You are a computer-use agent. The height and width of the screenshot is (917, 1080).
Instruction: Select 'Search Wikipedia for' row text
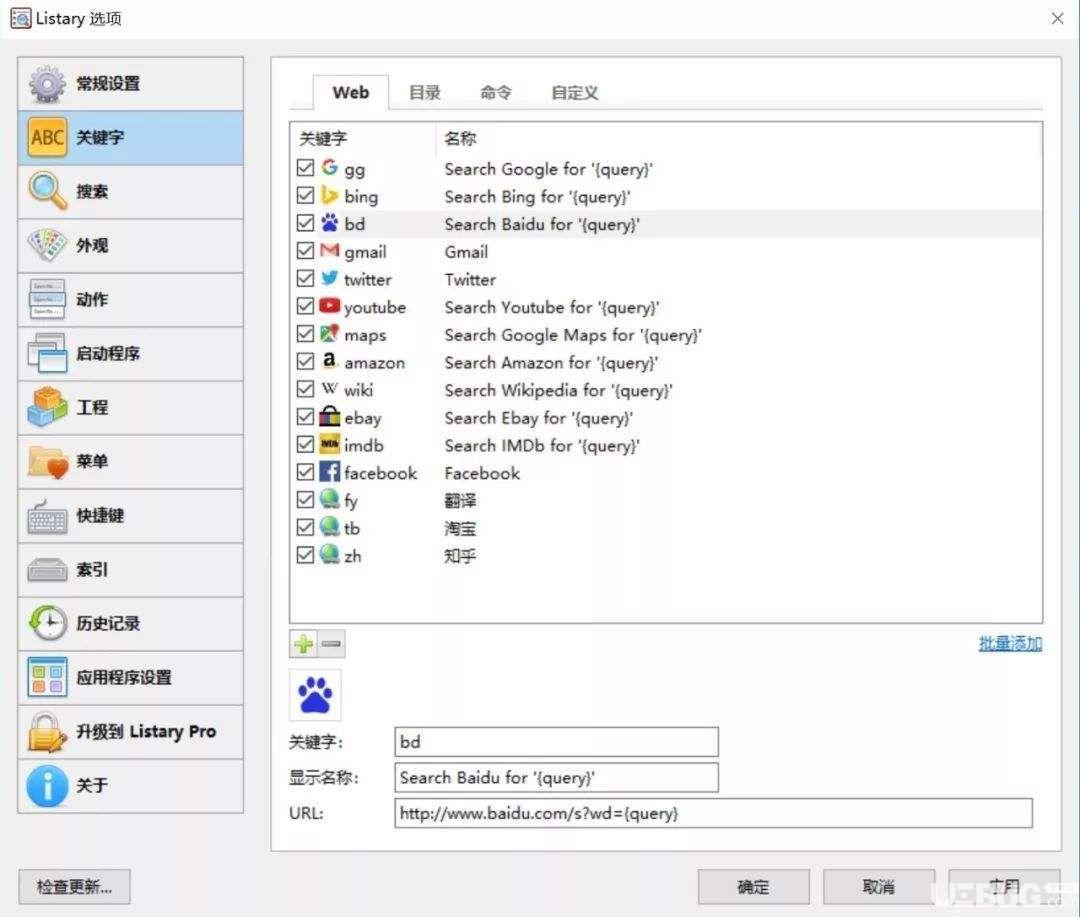559,390
